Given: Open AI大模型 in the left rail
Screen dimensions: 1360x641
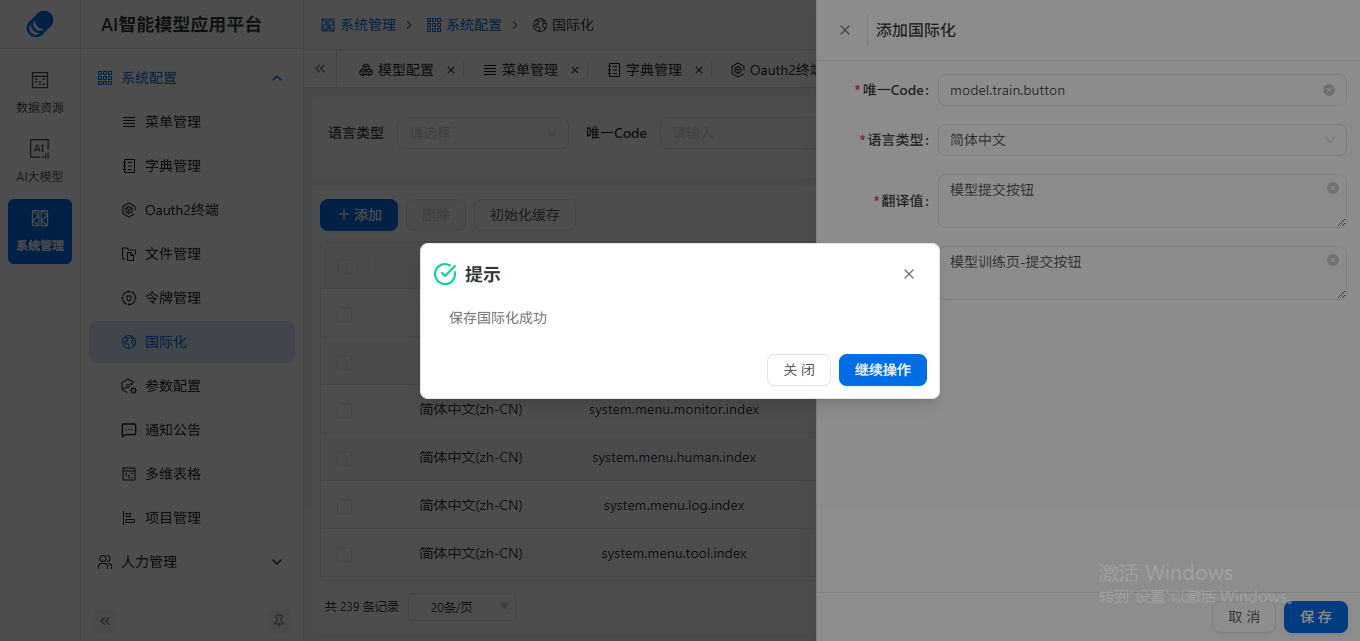Looking at the screenshot, I should pos(40,161).
